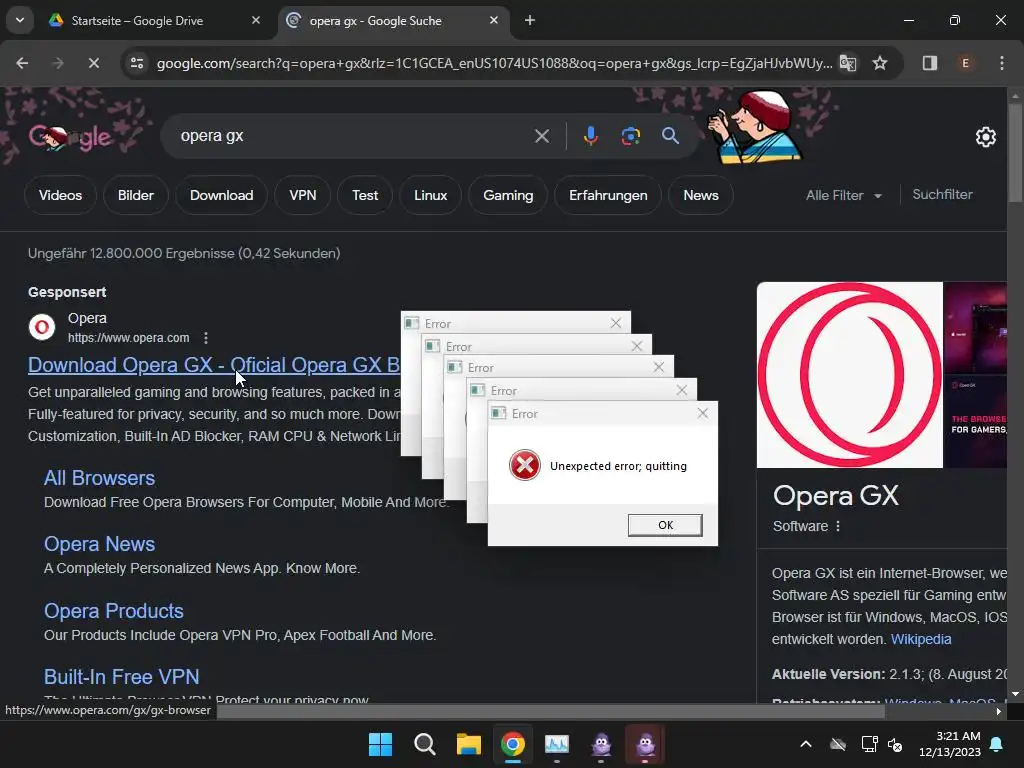Click the magnifier search button

[x=670, y=136]
